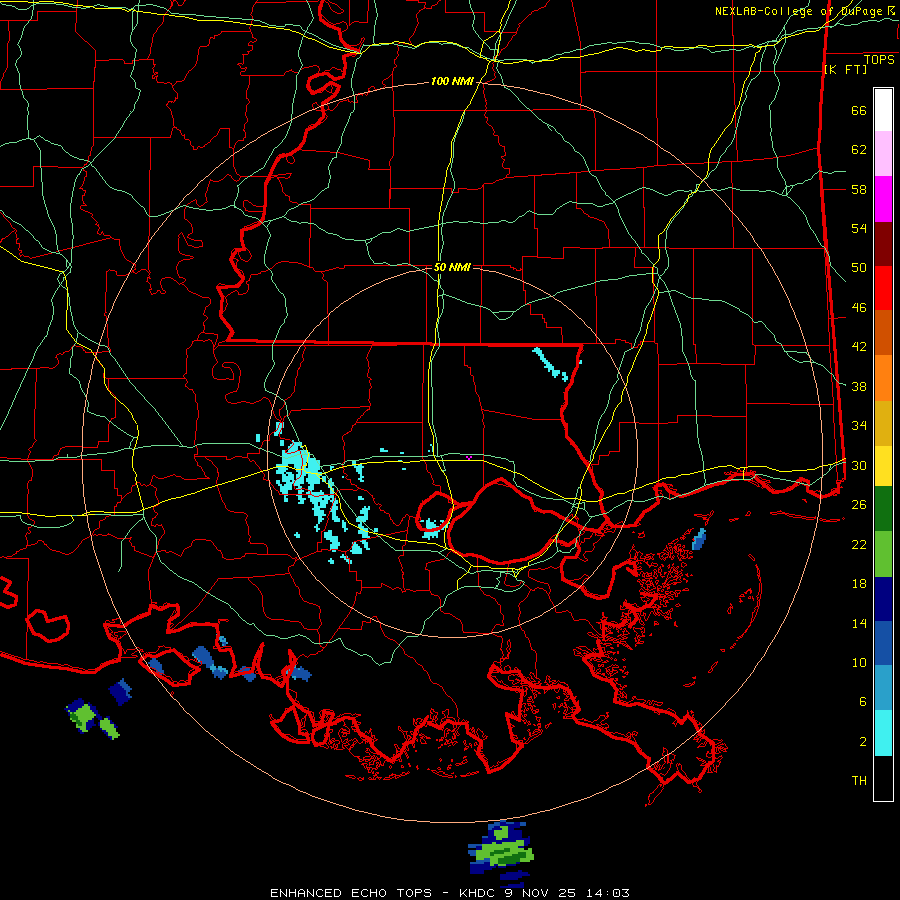900x900 pixels.
Task: Click the bright red 46 kft legend color
Action: coord(883,288)
